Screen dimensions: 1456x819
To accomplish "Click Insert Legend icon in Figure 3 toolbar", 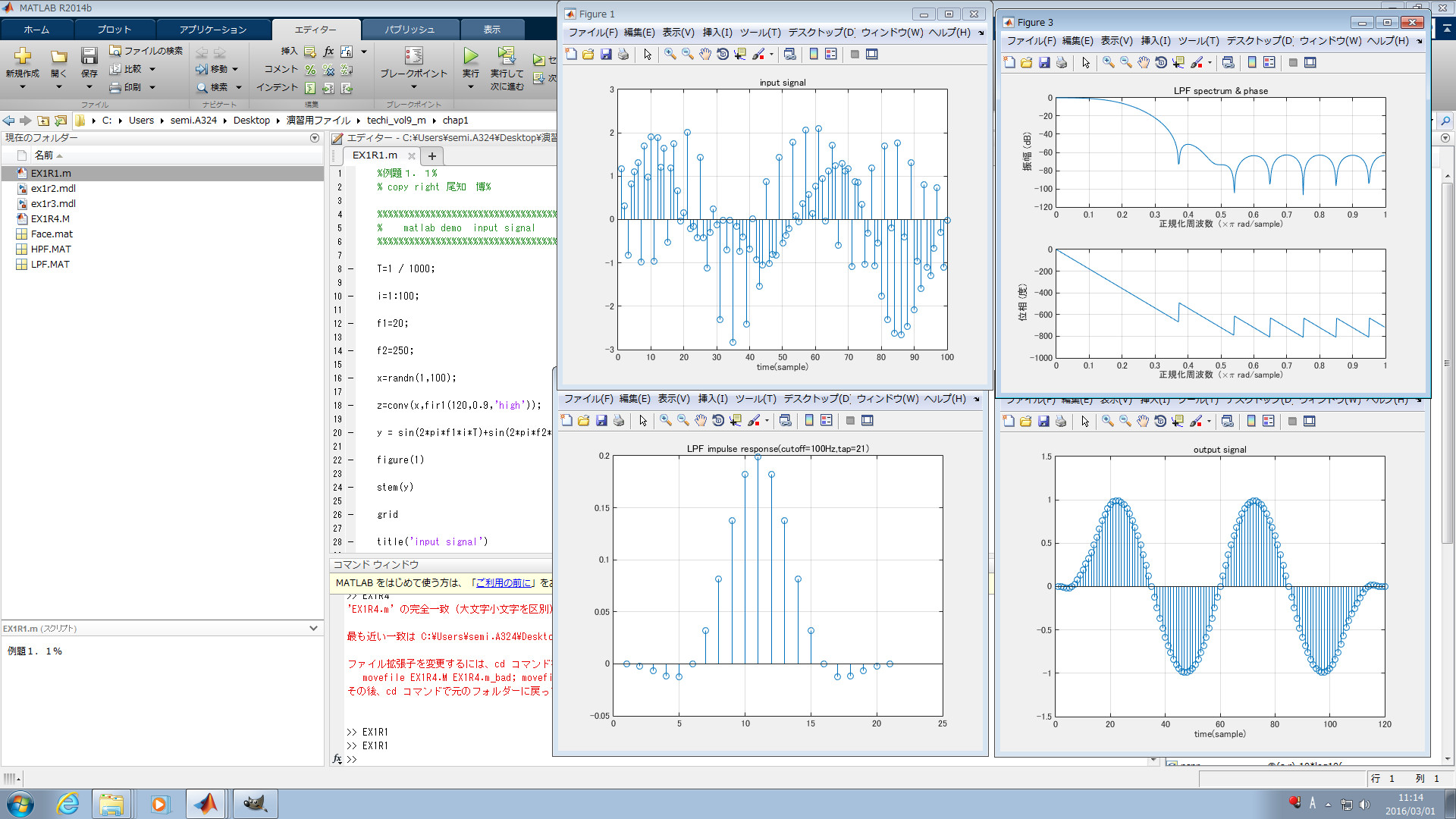I will (1269, 62).
